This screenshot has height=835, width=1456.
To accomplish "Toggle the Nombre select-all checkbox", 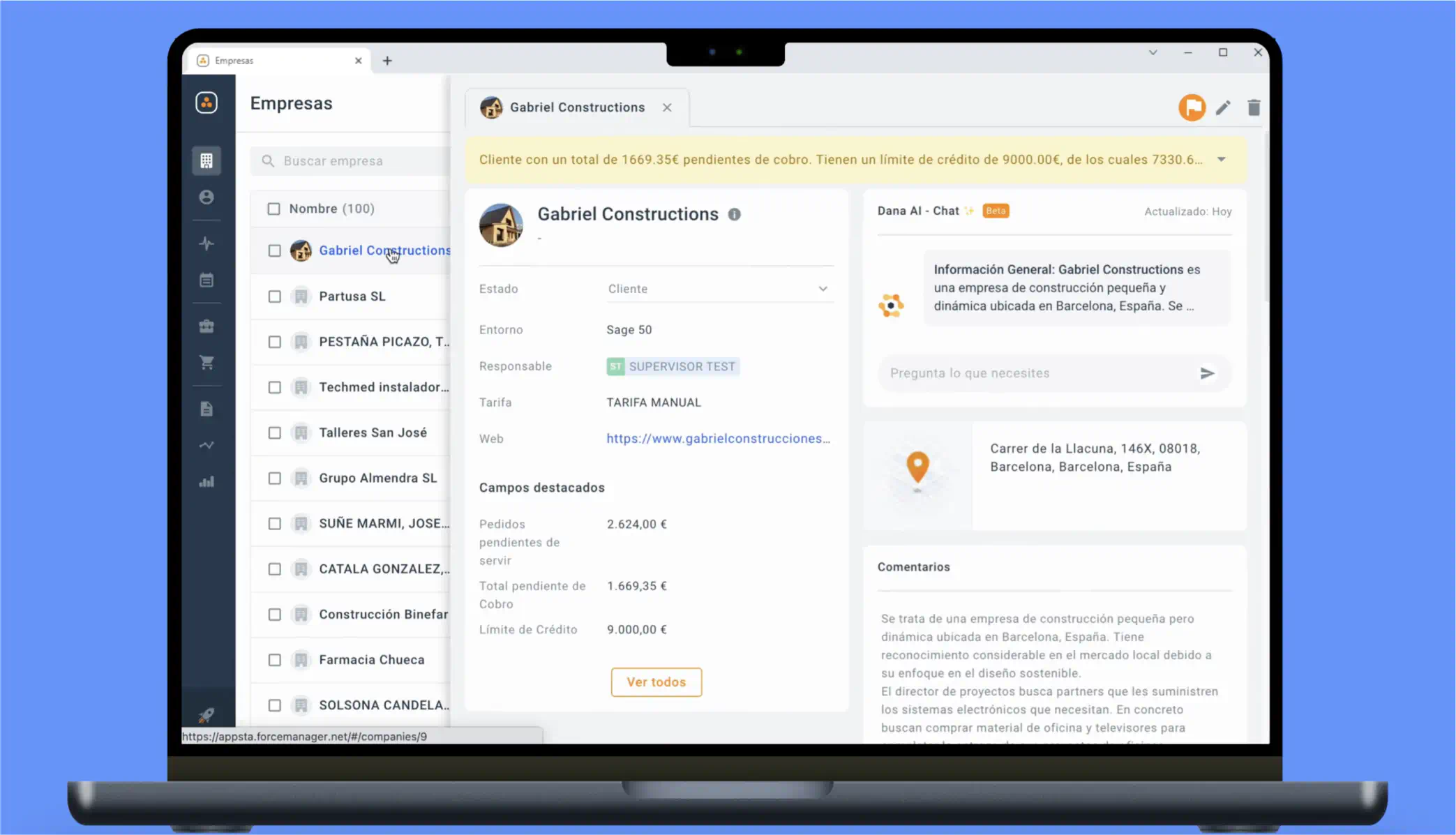I will pos(273,209).
